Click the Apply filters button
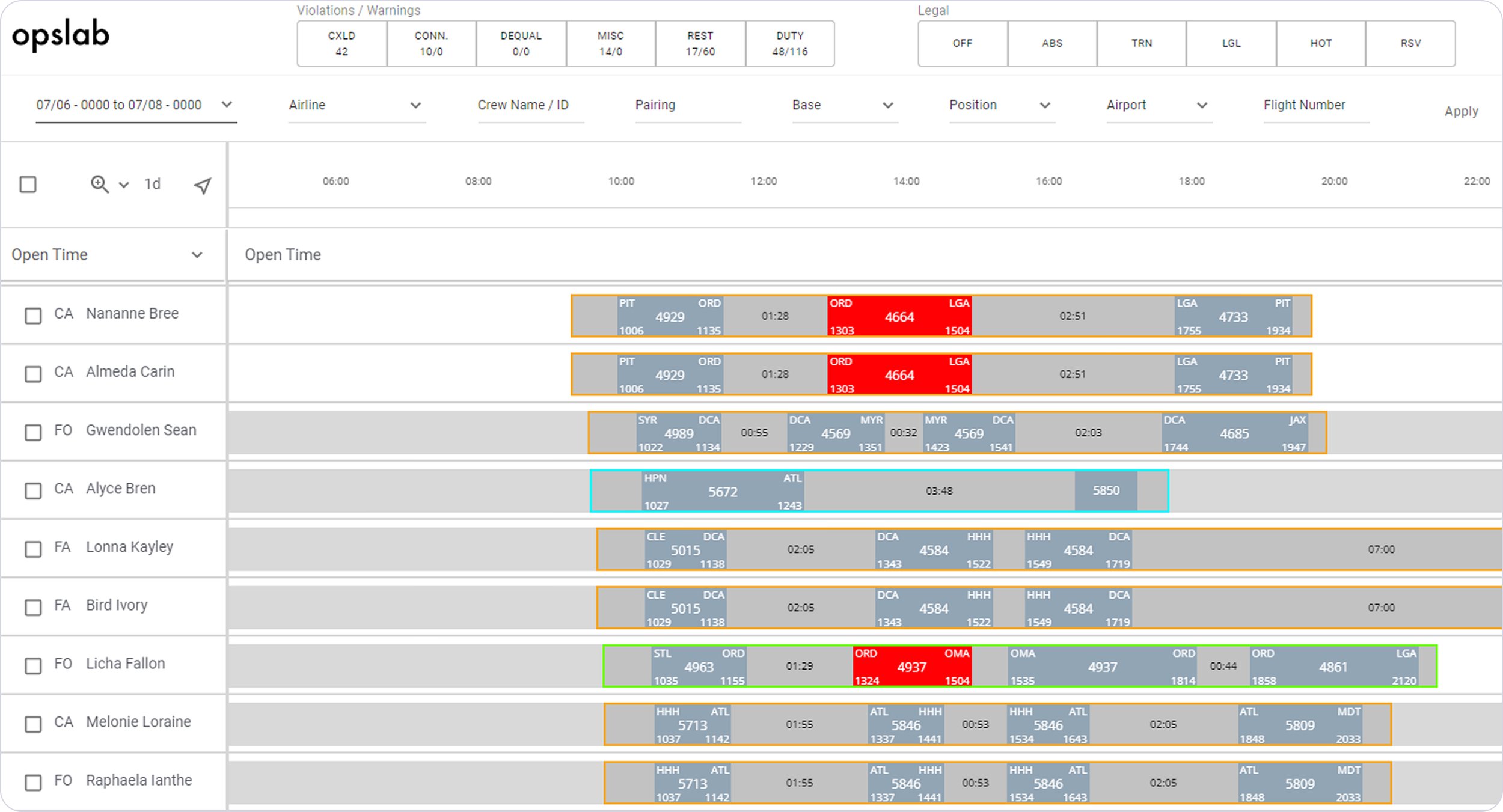The image size is (1503, 812). tap(1461, 111)
